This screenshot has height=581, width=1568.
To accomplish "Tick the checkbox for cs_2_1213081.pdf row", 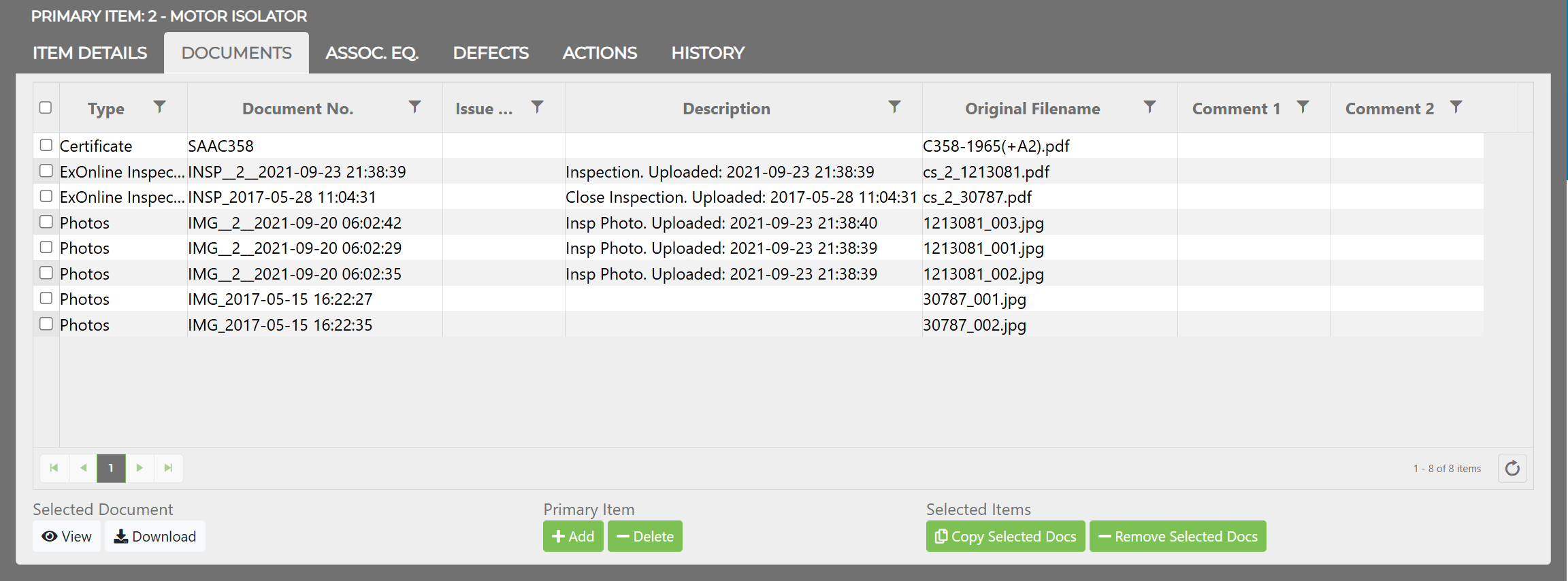I will [x=46, y=171].
